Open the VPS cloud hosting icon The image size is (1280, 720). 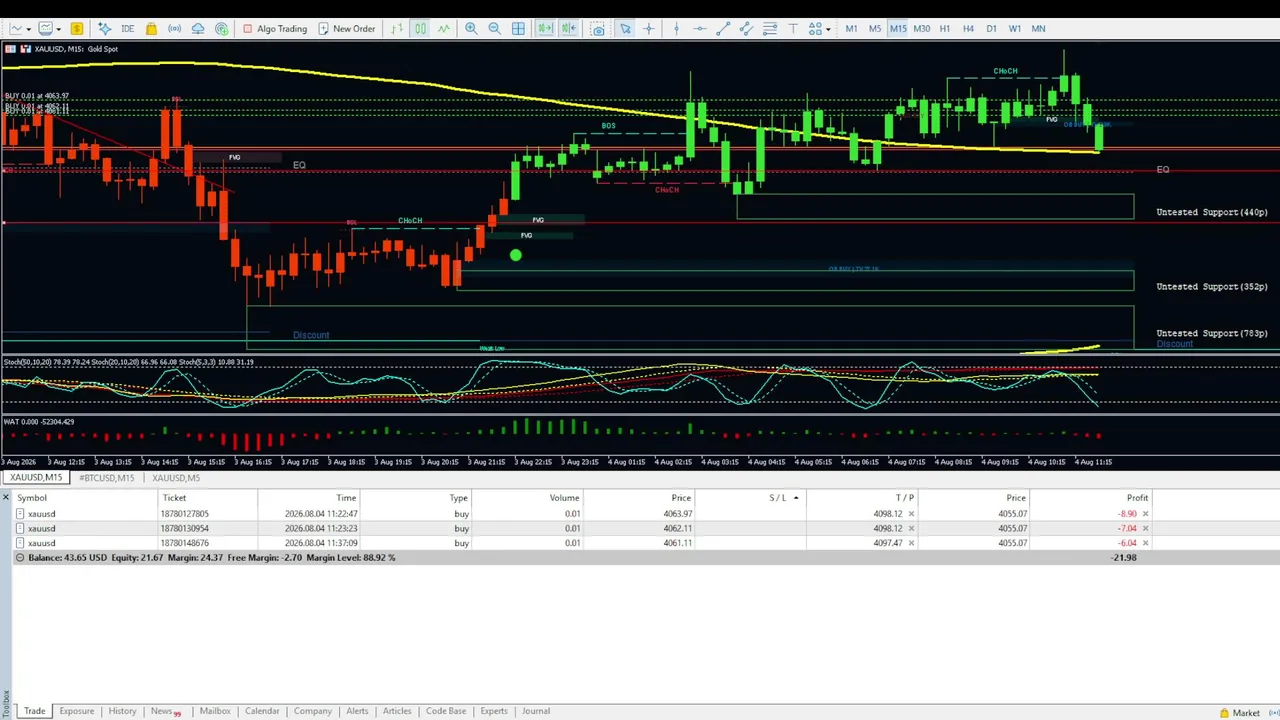click(x=198, y=28)
